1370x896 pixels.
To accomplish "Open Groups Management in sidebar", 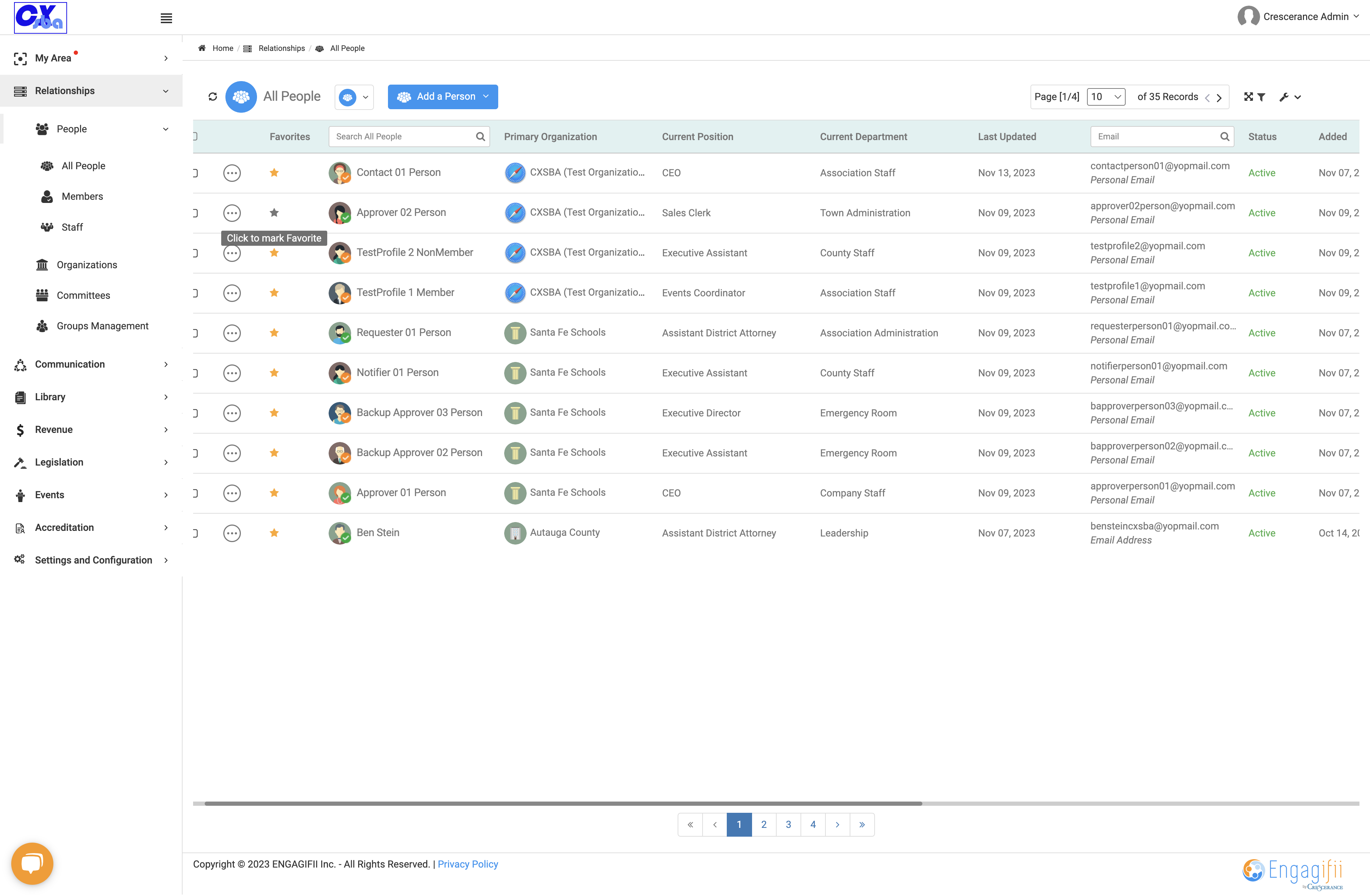I will (103, 326).
